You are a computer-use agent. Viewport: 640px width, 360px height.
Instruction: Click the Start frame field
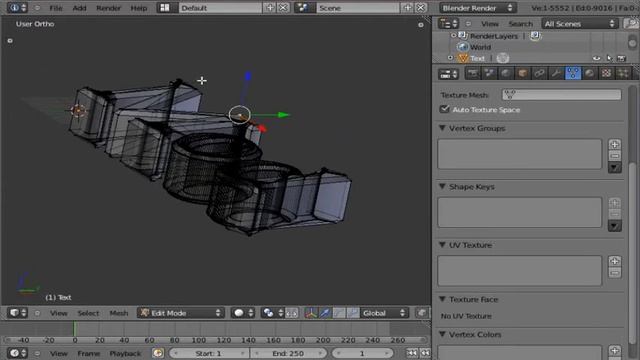209,353
